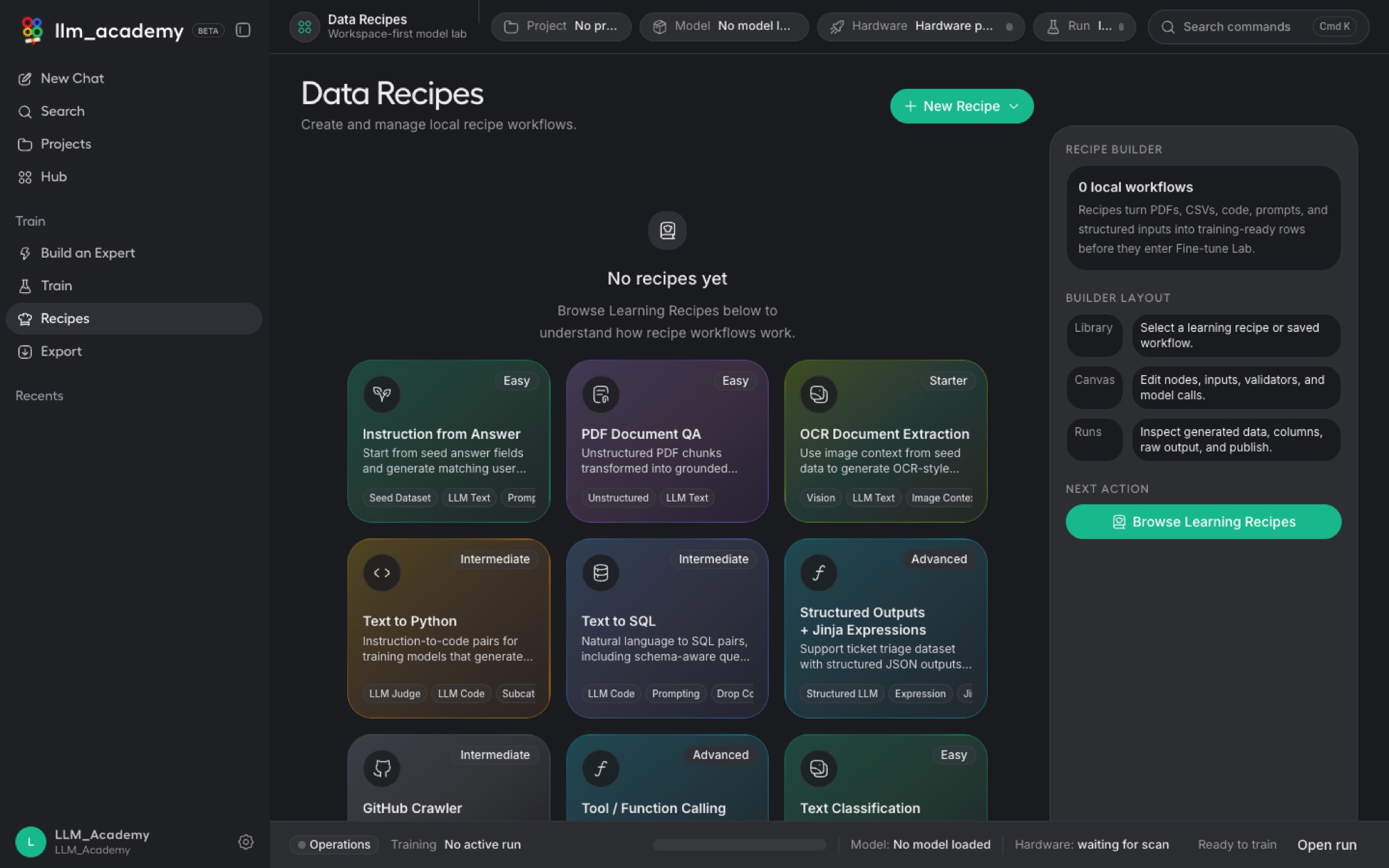Click the icon on OCR Document Extraction card
The width and height of the screenshot is (1389, 868).
tap(819, 394)
